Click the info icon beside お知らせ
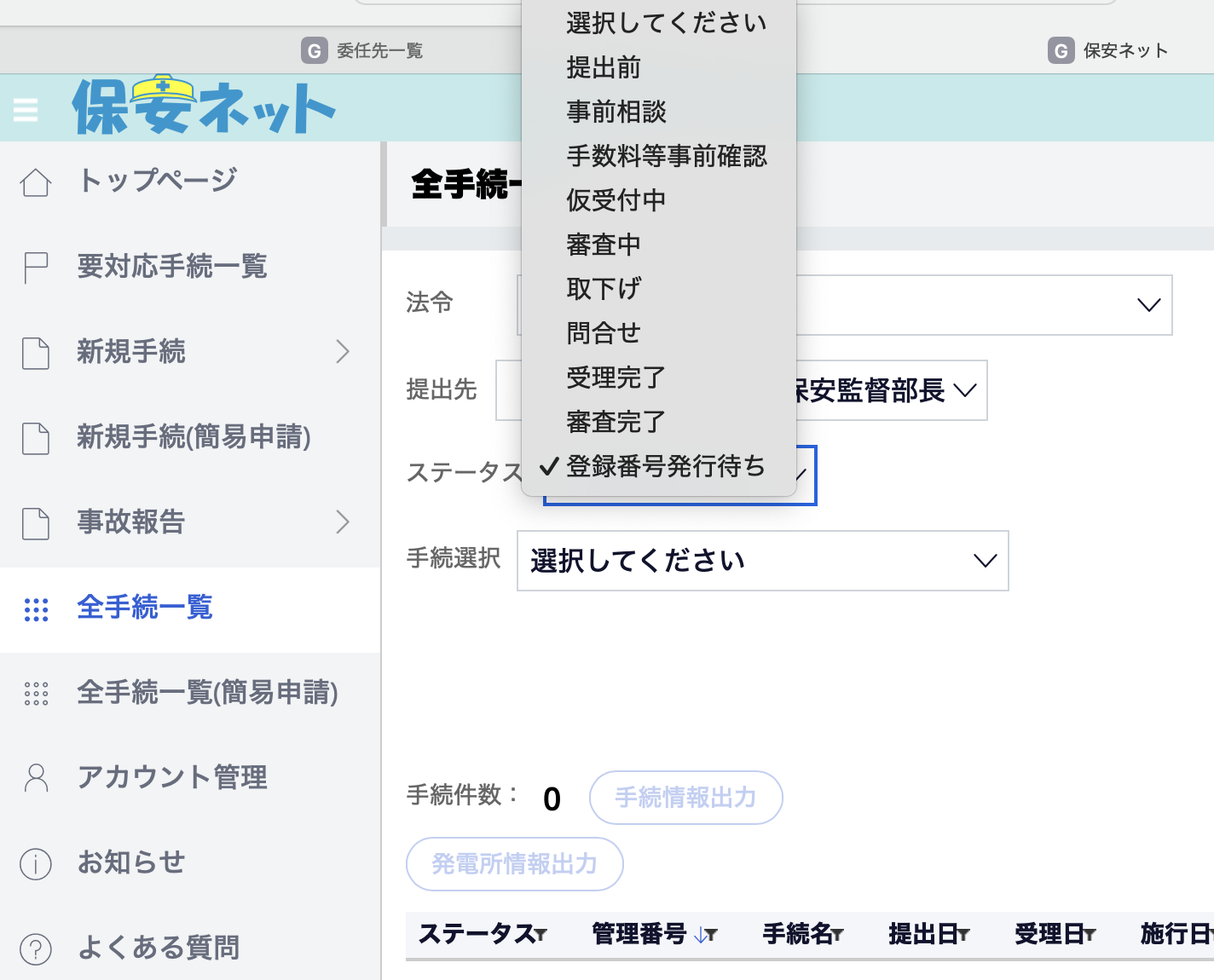 coord(36,863)
